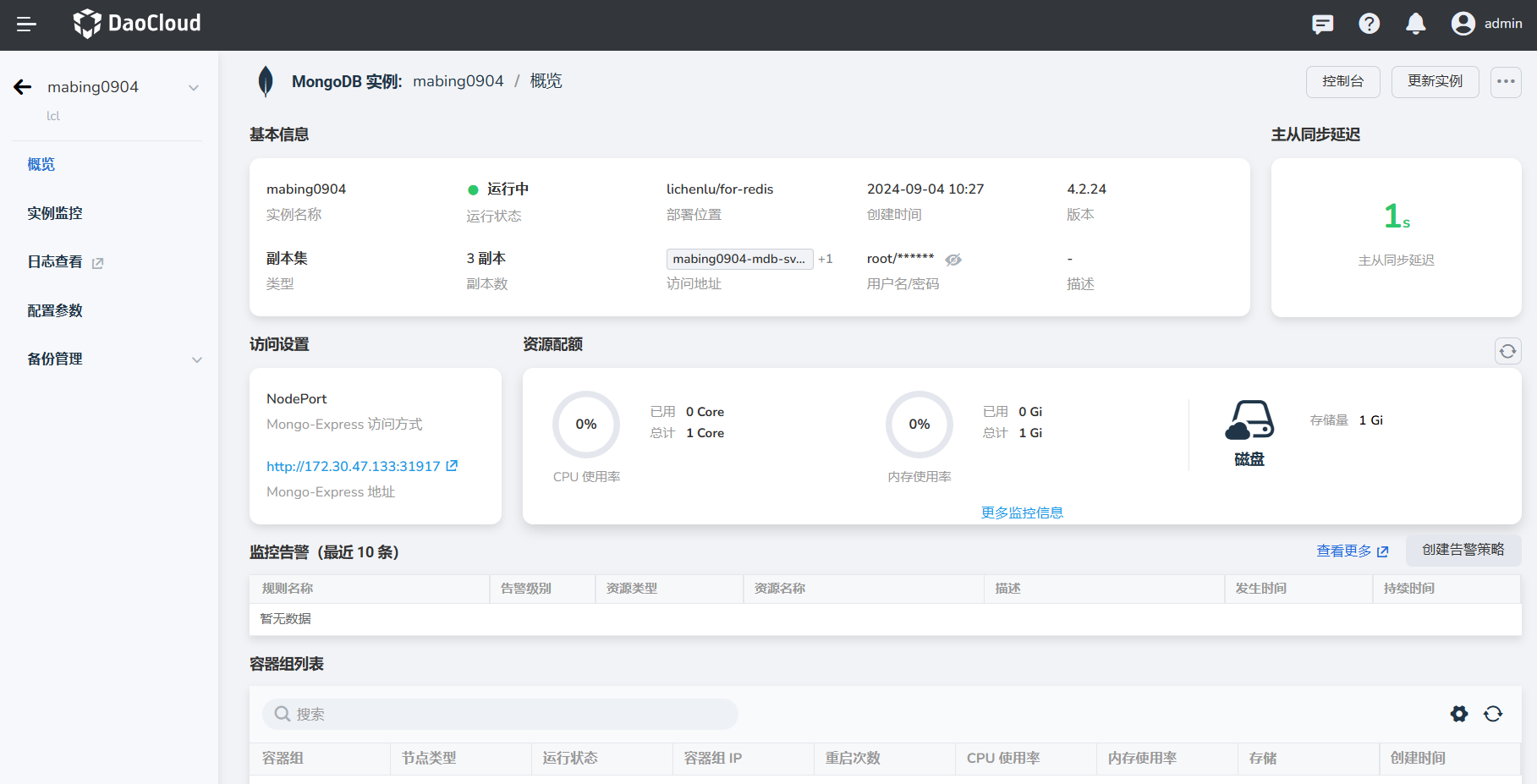Open the three-dot more actions menu
The width and height of the screenshot is (1537, 784).
tap(1505, 82)
